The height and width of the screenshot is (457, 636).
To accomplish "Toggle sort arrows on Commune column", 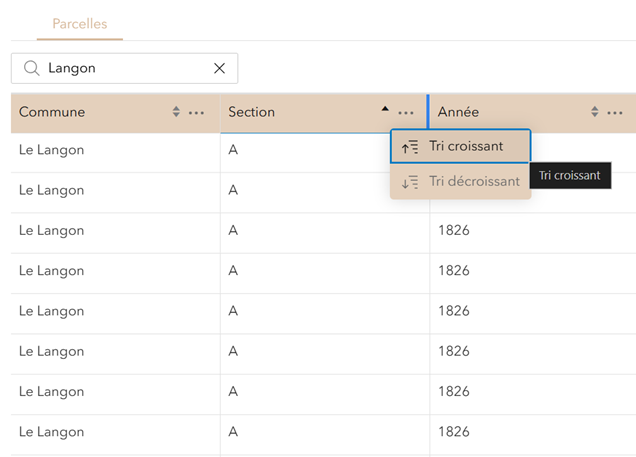I will (177, 112).
